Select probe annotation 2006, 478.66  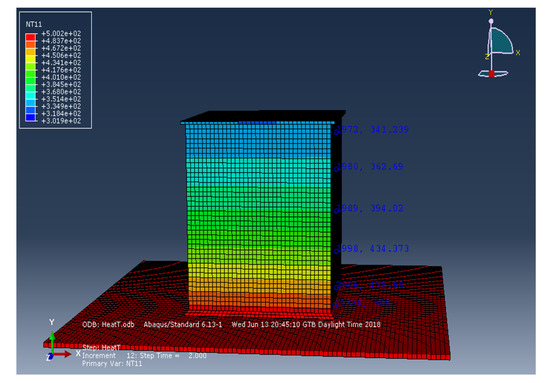click(371, 284)
